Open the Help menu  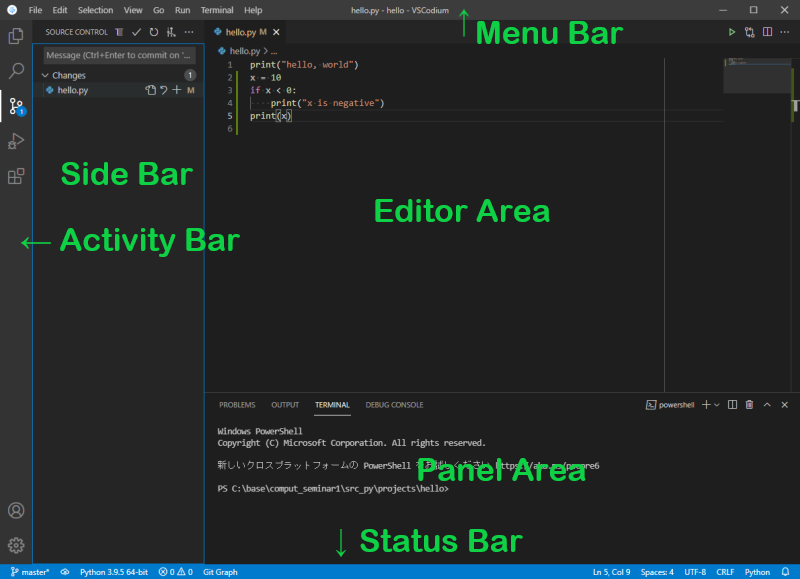(x=253, y=10)
